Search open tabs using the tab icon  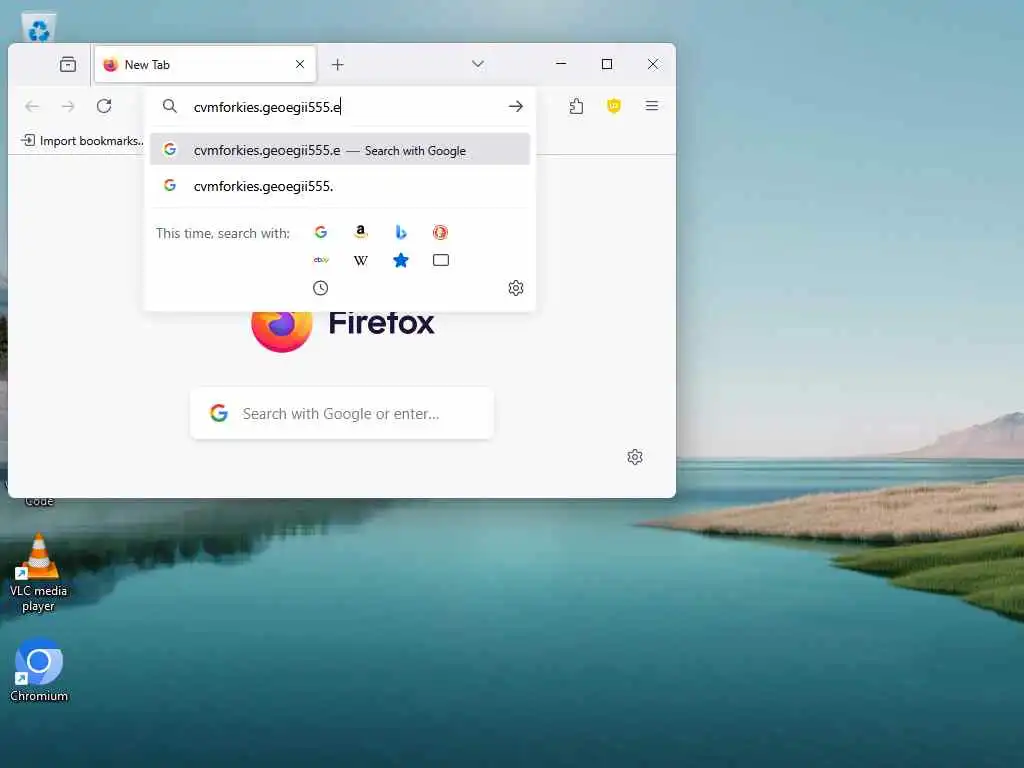pos(441,260)
